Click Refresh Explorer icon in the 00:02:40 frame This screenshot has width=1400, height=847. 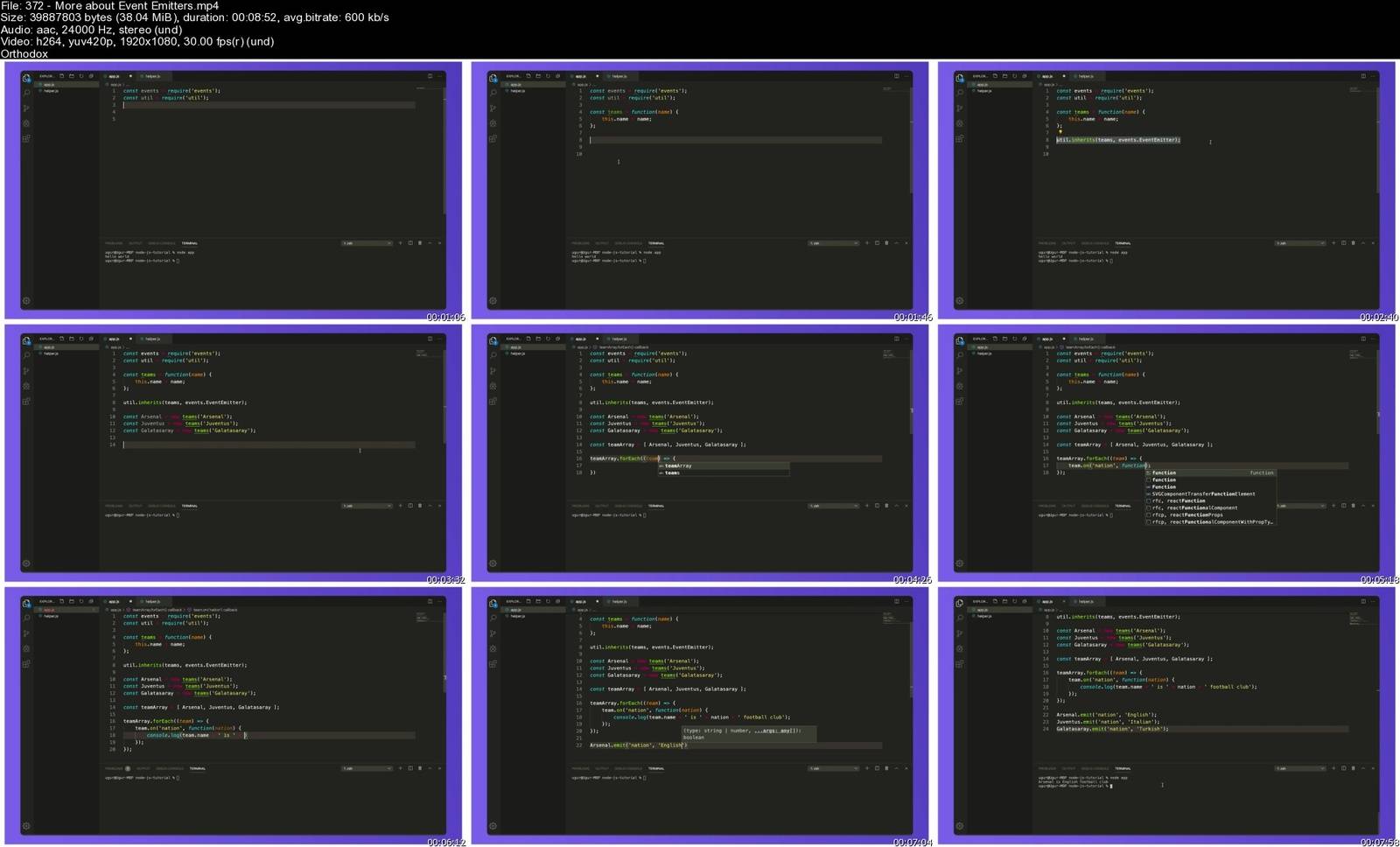coord(1015,76)
